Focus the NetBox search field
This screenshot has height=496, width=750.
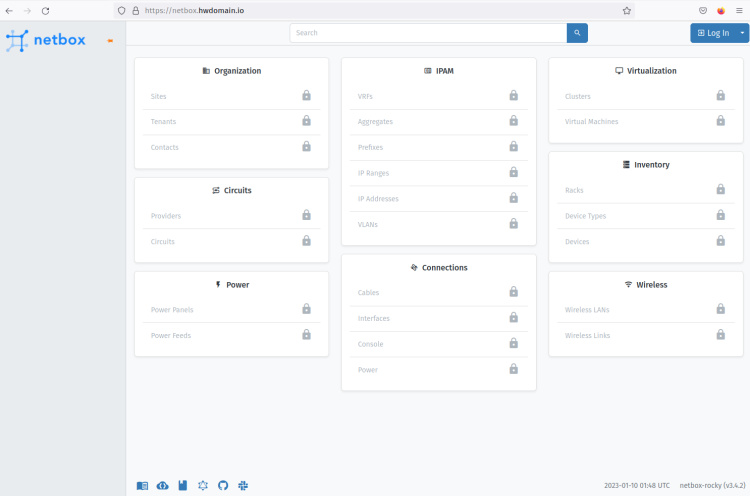[x=428, y=33]
